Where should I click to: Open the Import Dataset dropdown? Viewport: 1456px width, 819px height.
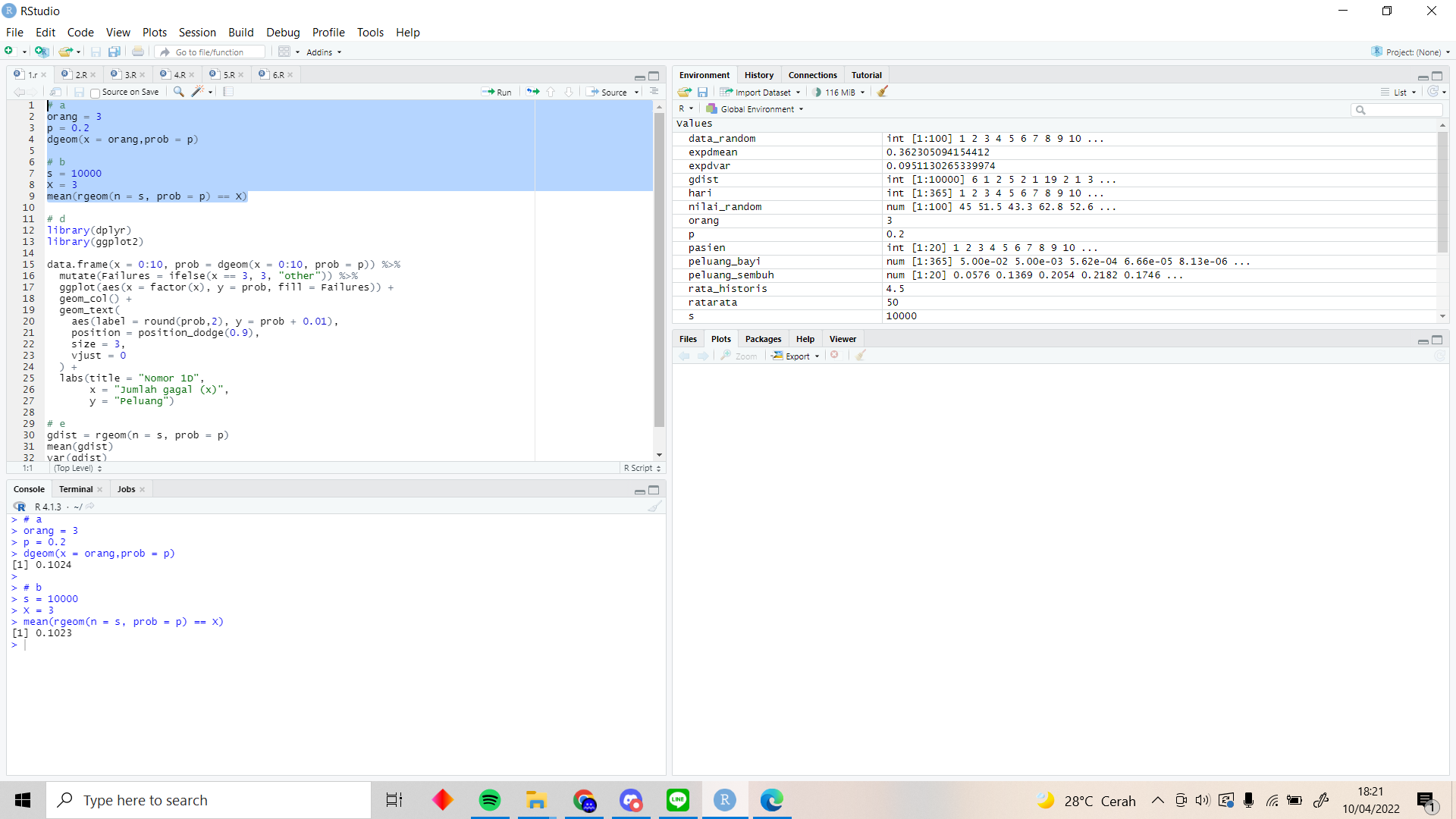pos(760,93)
